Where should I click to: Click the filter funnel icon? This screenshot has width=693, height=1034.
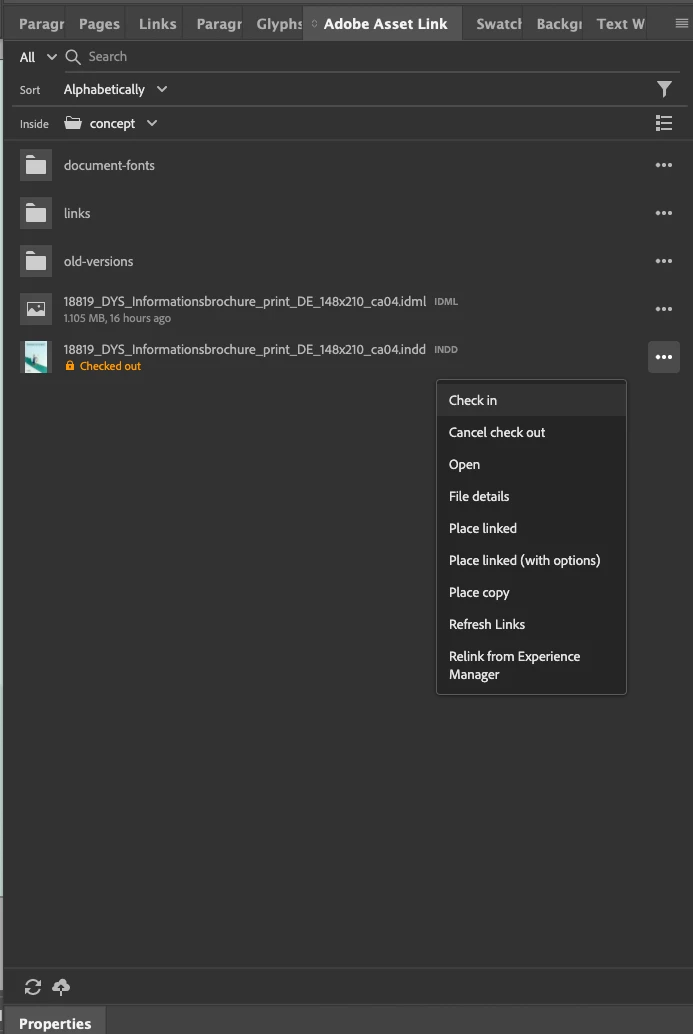tap(664, 89)
